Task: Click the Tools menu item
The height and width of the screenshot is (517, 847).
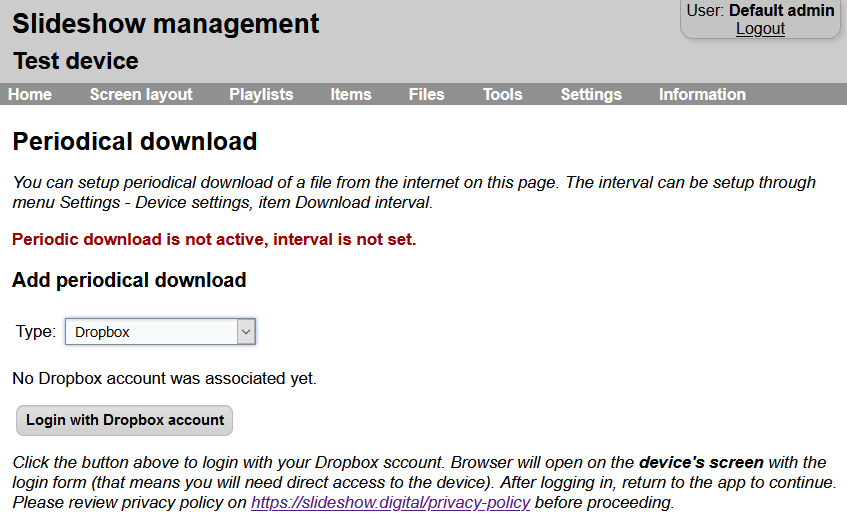Action: [x=502, y=94]
